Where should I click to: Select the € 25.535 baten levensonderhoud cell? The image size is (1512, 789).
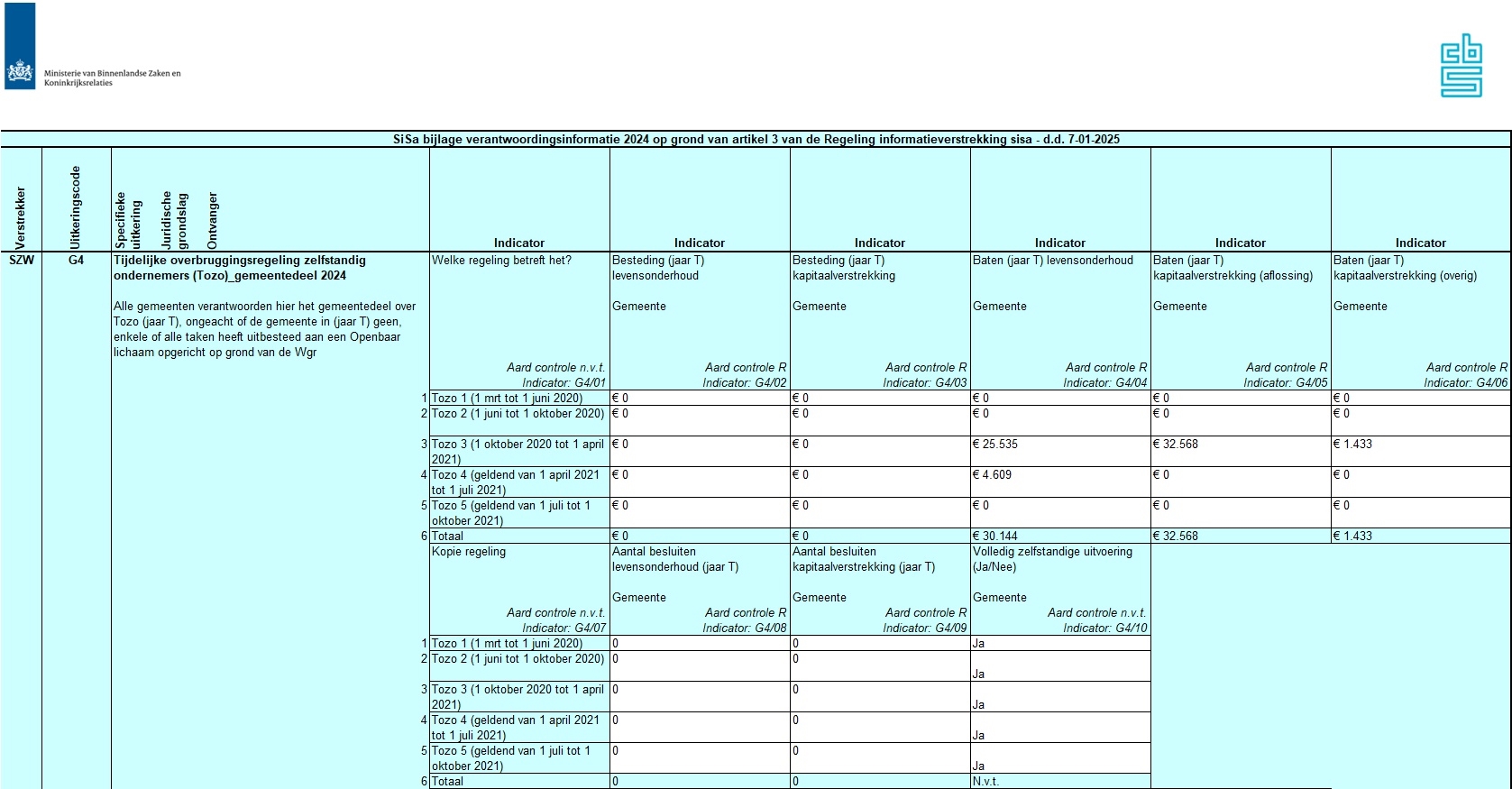click(x=1059, y=445)
